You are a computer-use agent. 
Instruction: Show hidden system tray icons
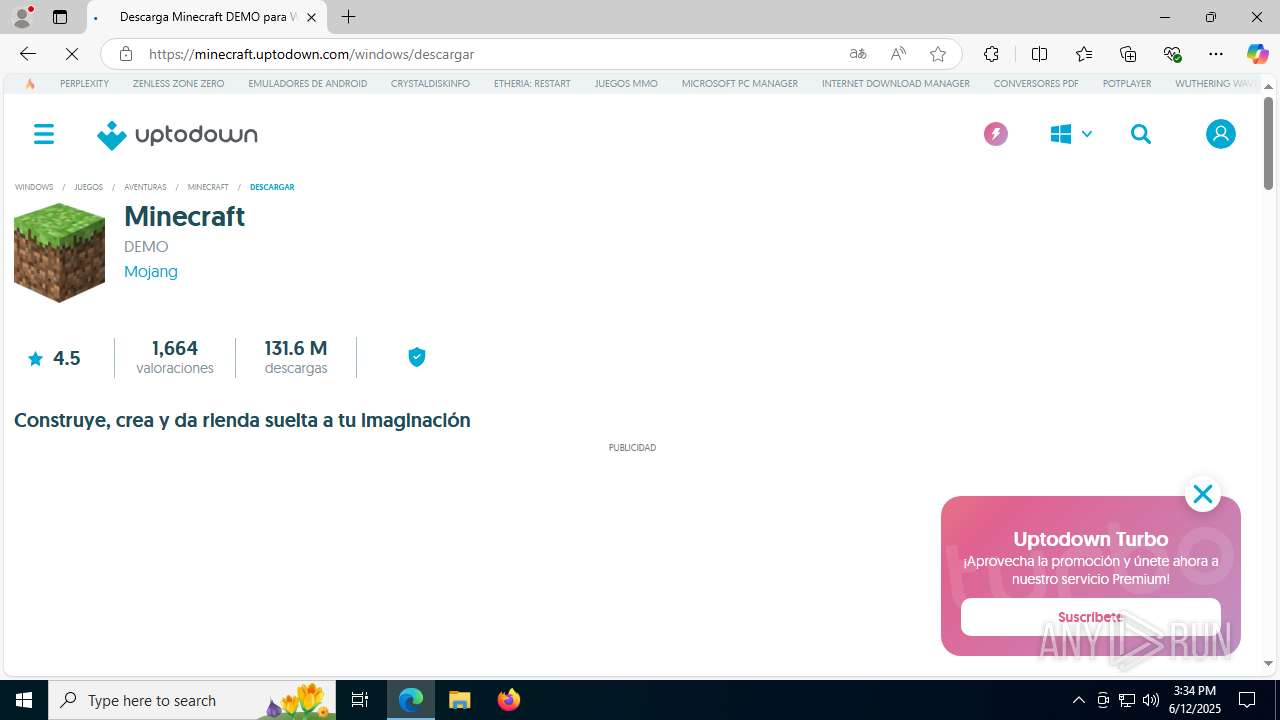tap(1078, 700)
